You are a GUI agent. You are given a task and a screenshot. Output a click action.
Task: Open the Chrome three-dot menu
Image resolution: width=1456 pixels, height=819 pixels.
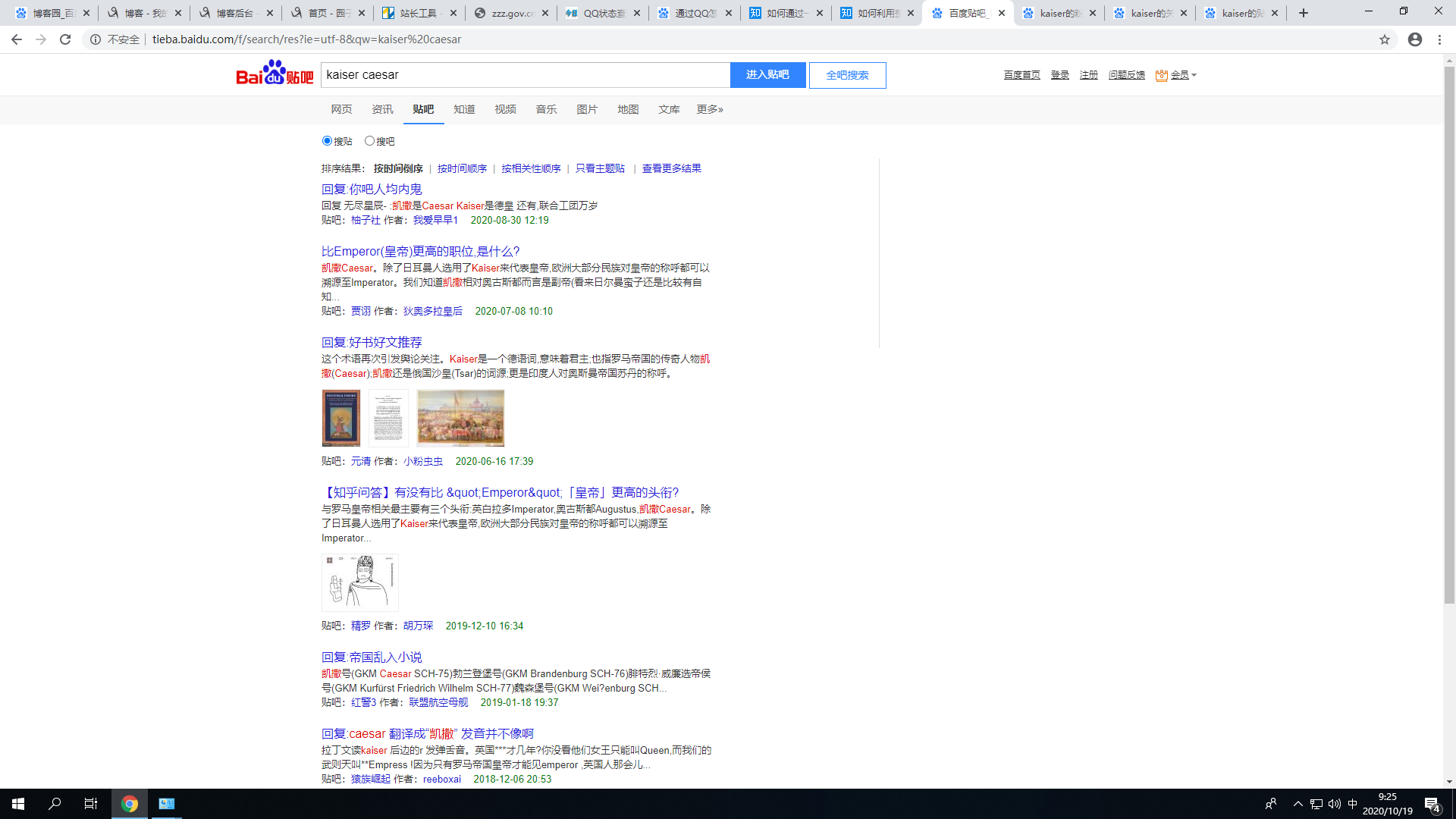(1439, 39)
